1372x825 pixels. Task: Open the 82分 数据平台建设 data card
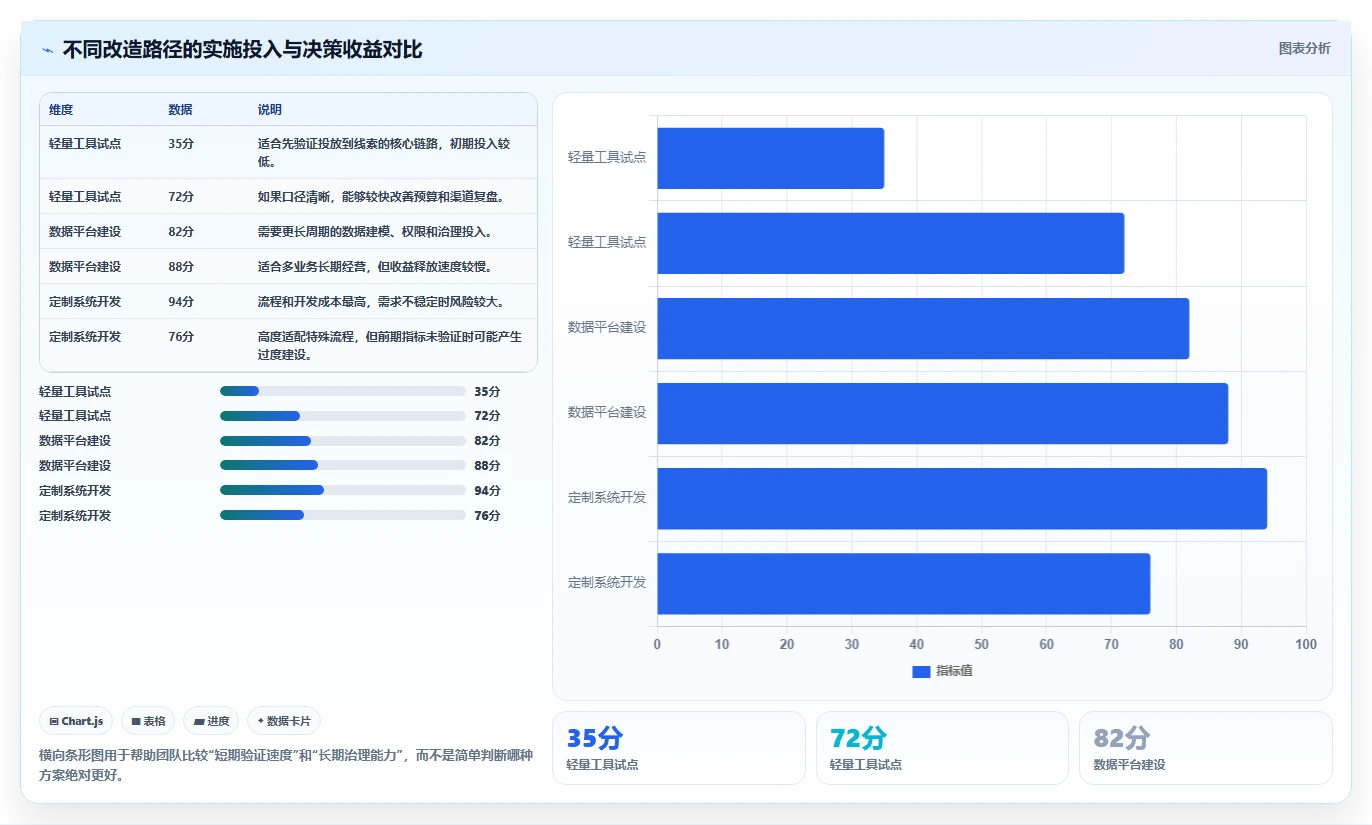(1205, 748)
